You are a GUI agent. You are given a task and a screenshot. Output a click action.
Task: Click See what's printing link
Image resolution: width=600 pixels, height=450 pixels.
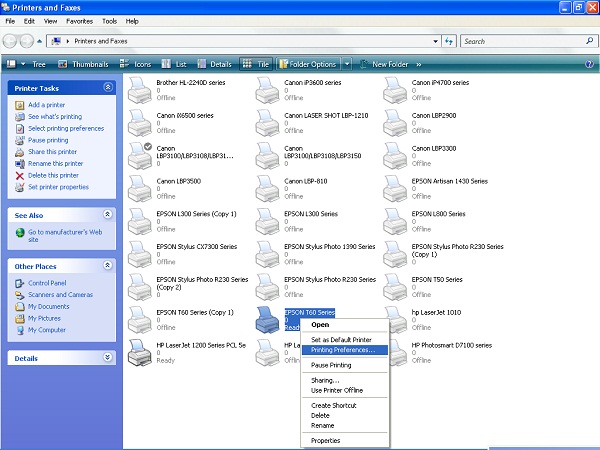tap(55, 117)
